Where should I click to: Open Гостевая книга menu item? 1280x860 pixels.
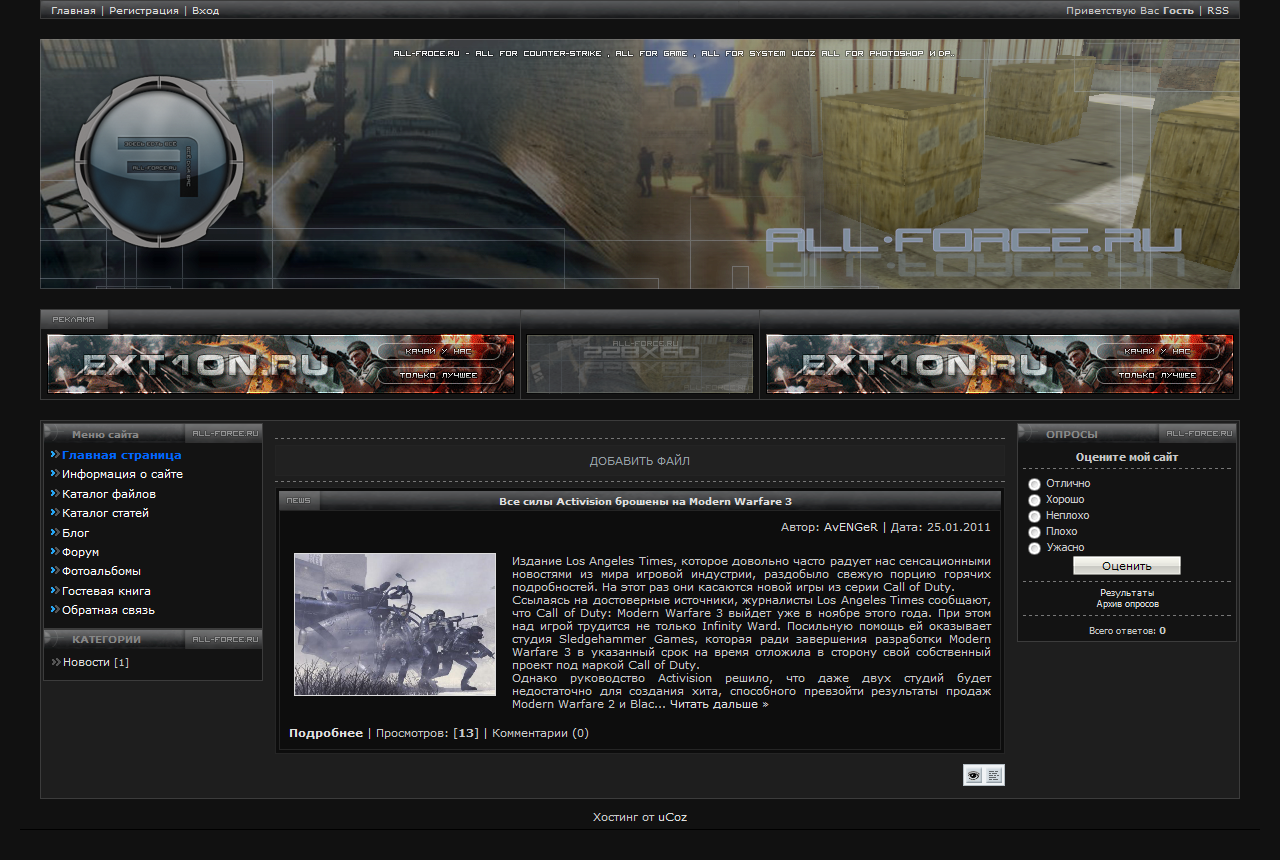pyautogui.click(x=106, y=591)
